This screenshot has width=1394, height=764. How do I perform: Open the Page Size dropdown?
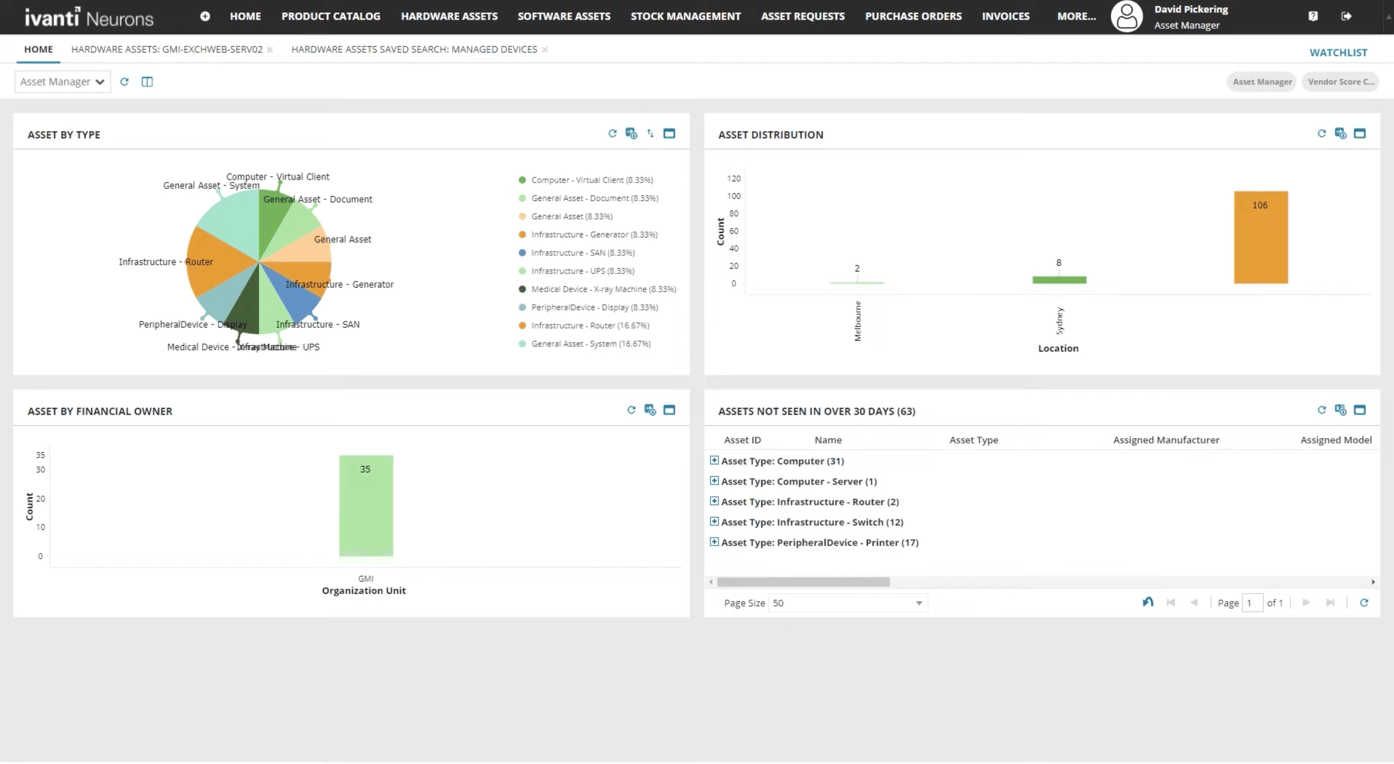click(918, 602)
